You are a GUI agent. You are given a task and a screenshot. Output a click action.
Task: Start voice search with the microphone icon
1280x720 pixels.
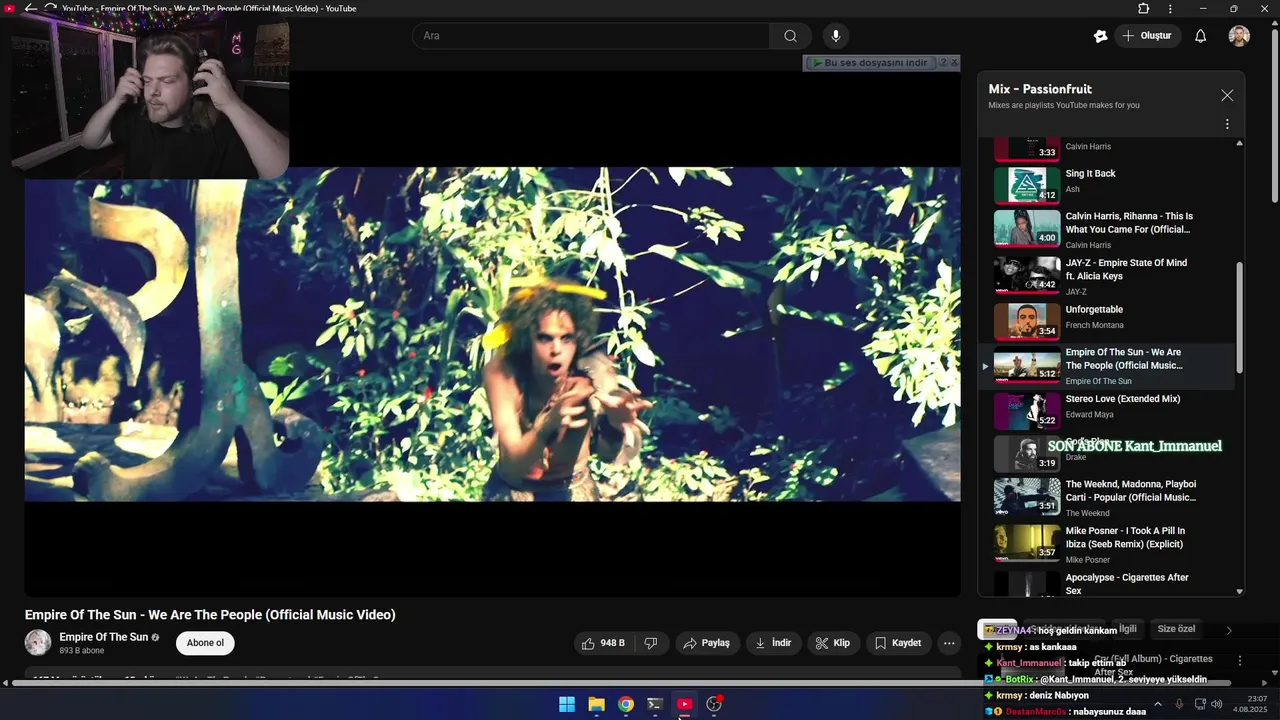click(836, 36)
